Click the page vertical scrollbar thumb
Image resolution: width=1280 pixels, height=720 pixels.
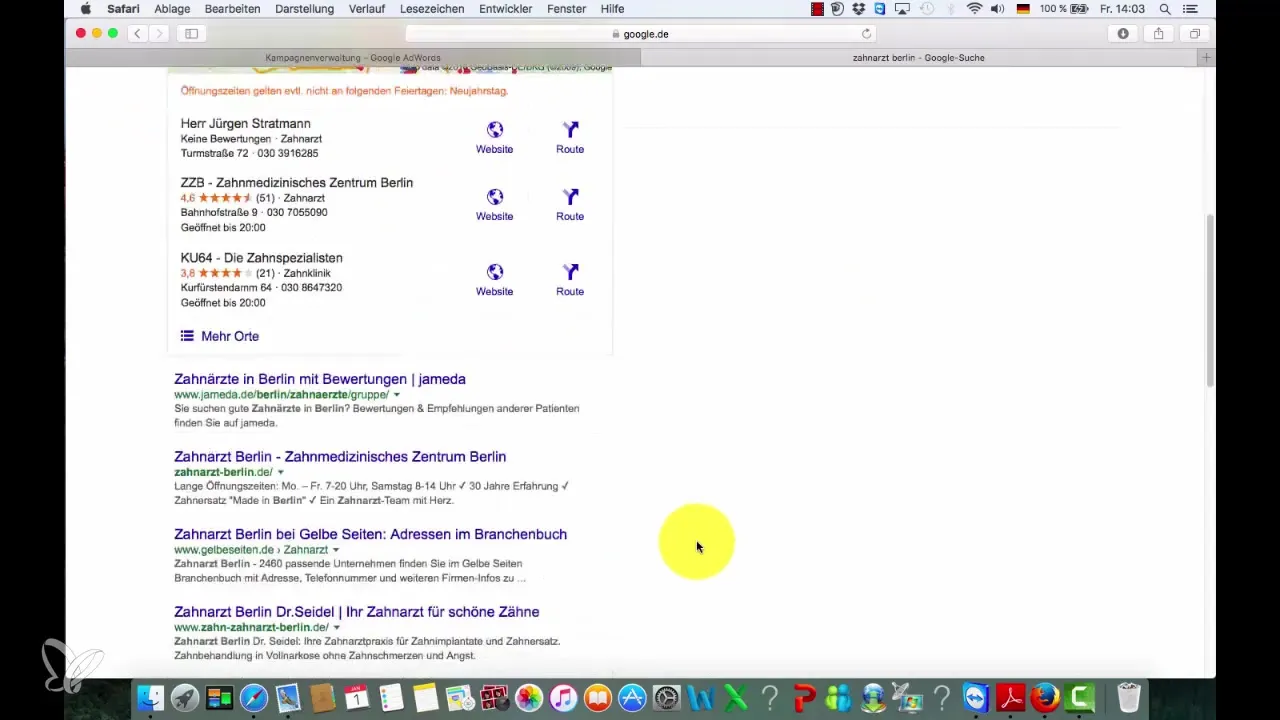(x=1210, y=300)
